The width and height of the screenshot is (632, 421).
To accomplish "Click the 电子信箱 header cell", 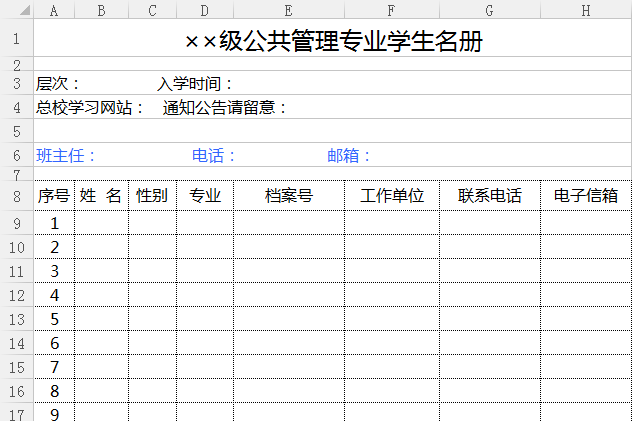I will click(x=585, y=196).
